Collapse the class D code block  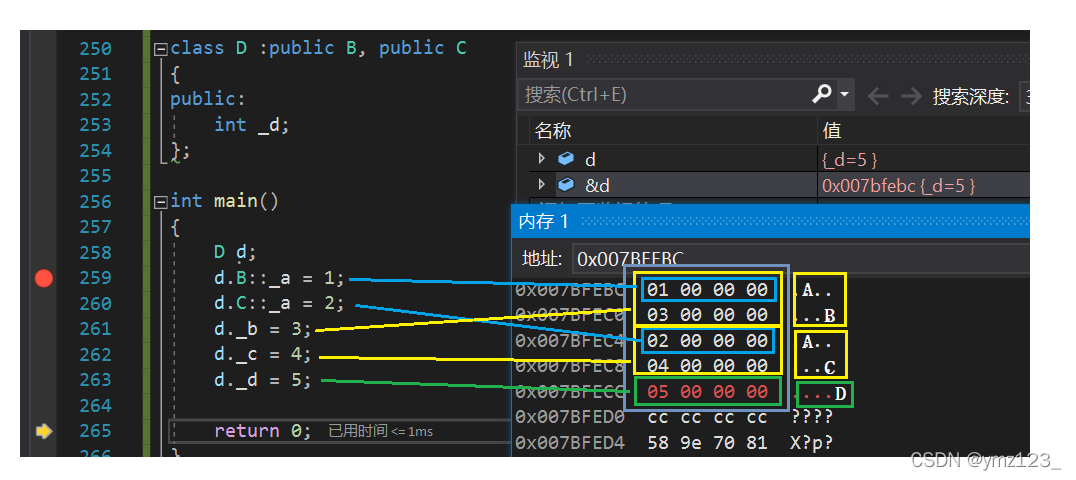(x=160, y=48)
